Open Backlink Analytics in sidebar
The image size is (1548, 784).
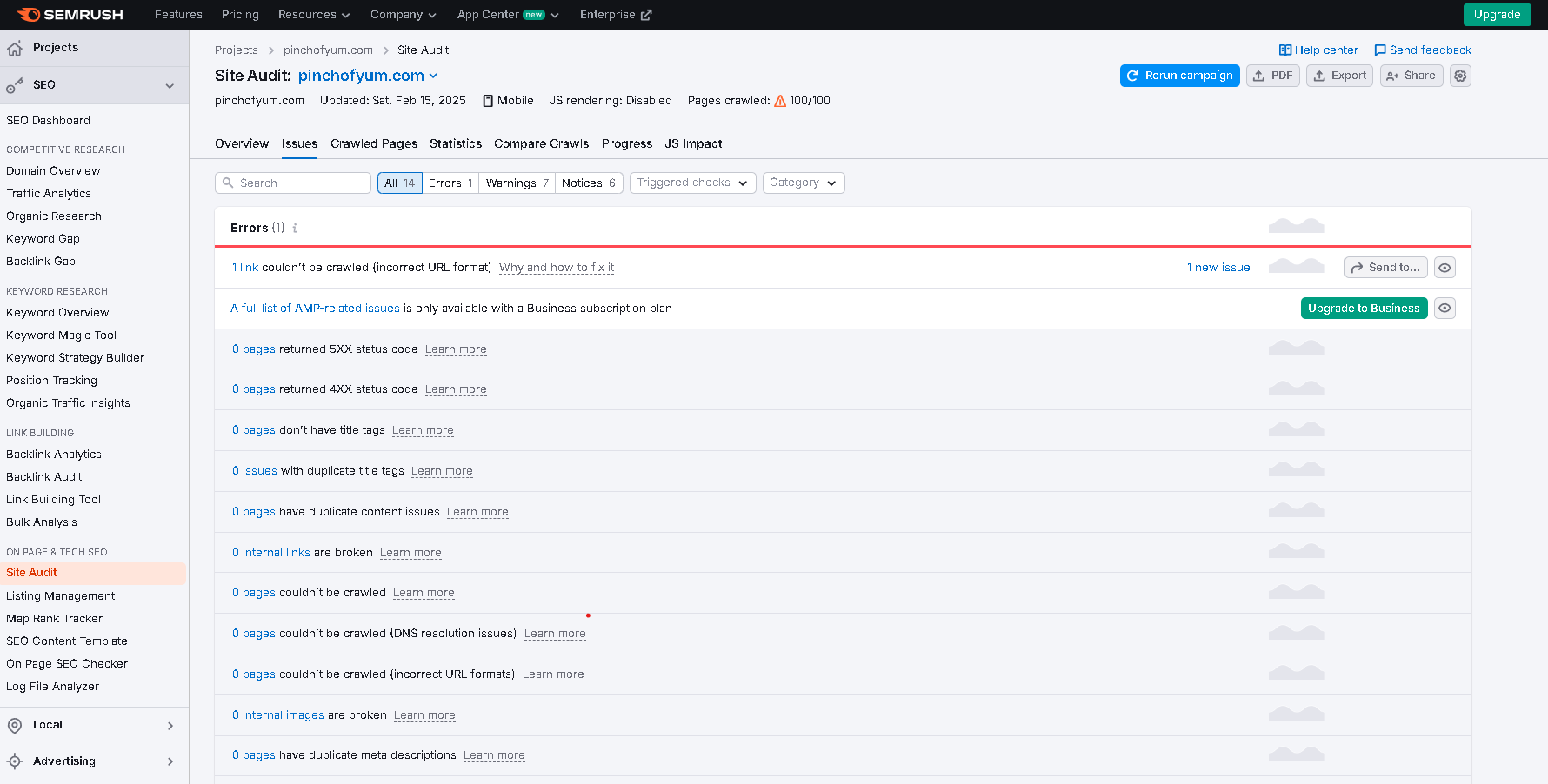(x=54, y=455)
